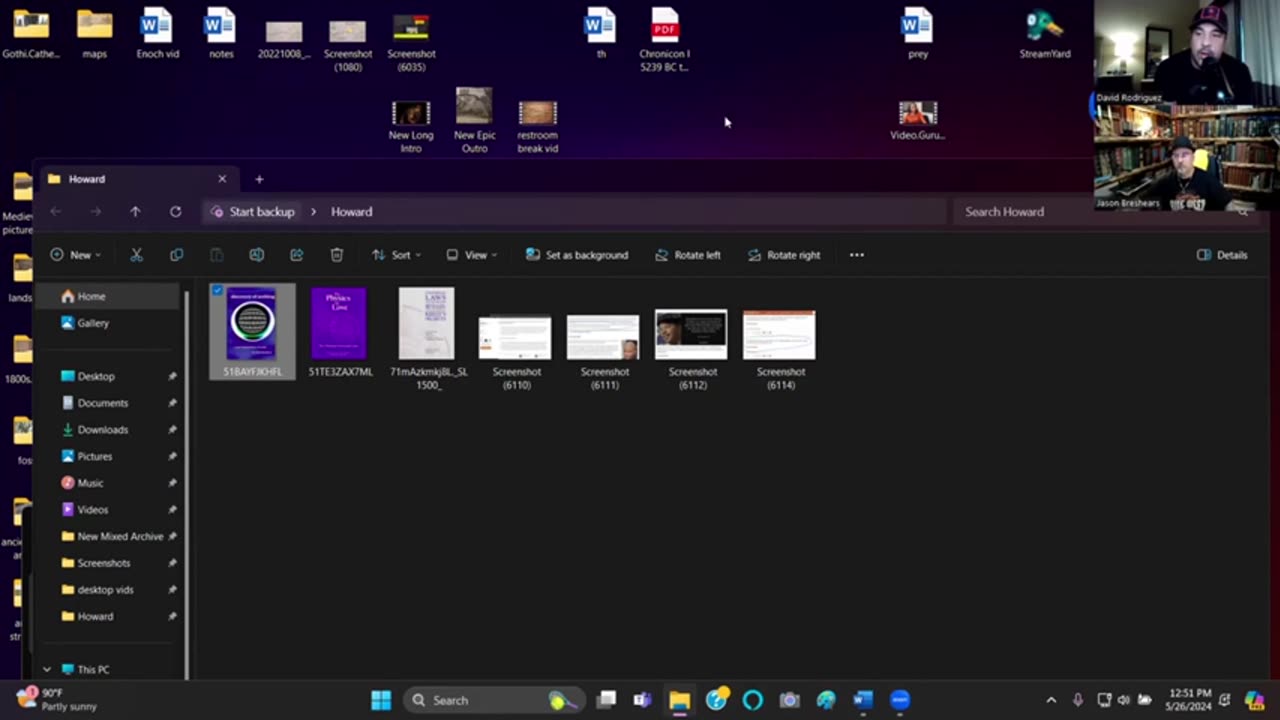
Task: Expand breadcrumb chevron before Howard
Action: pyautogui.click(x=313, y=212)
